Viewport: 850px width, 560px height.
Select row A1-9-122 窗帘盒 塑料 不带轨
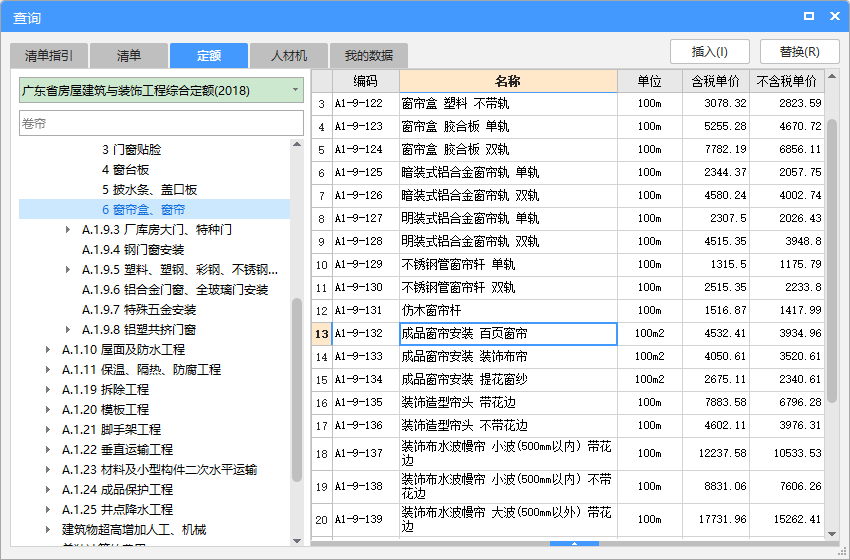pyautogui.click(x=568, y=104)
